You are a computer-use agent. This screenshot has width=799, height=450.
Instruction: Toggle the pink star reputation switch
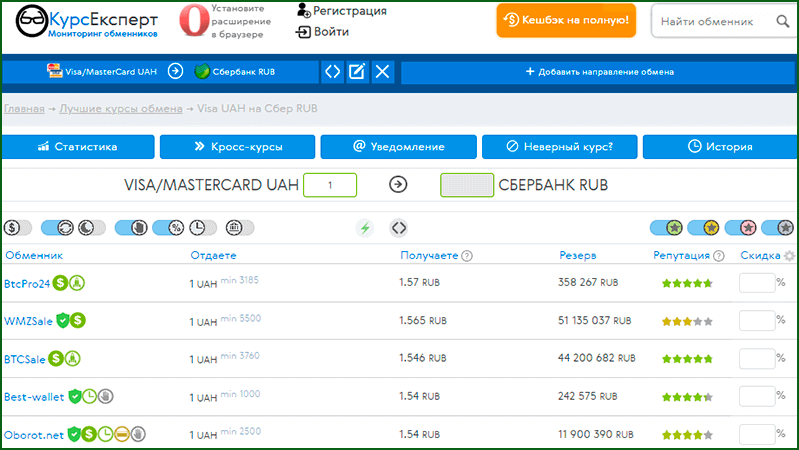tap(740, 228)
